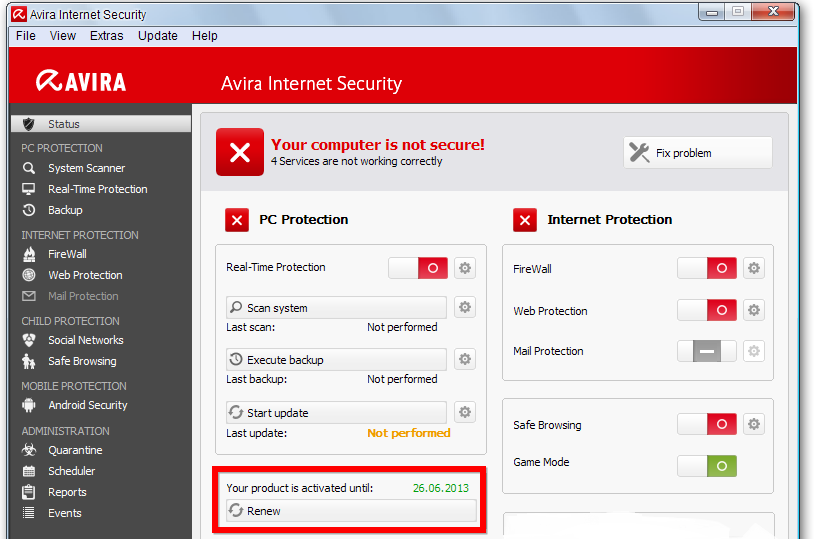The width and height of the screenshot is (815, 539).
Task: Click the Mail Protection envelope icon in sidebar
Action: (x=29, y=296)
